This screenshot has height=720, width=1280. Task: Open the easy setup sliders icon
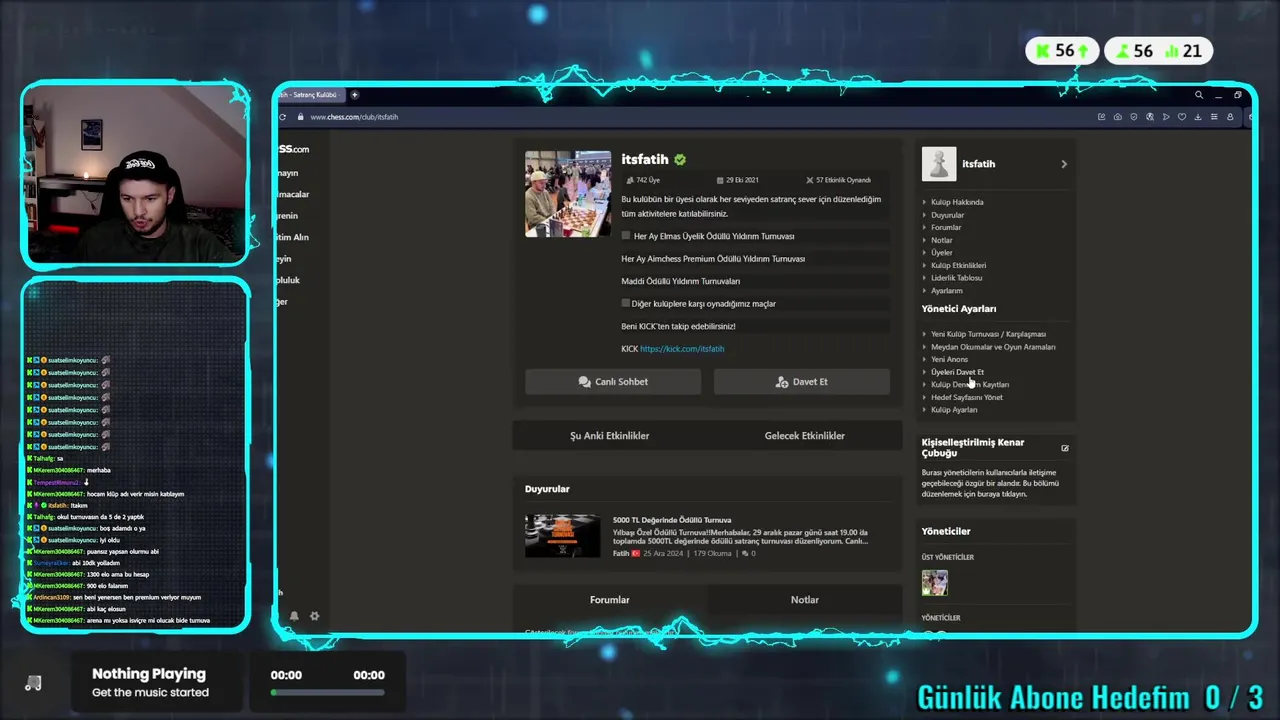1214,117
